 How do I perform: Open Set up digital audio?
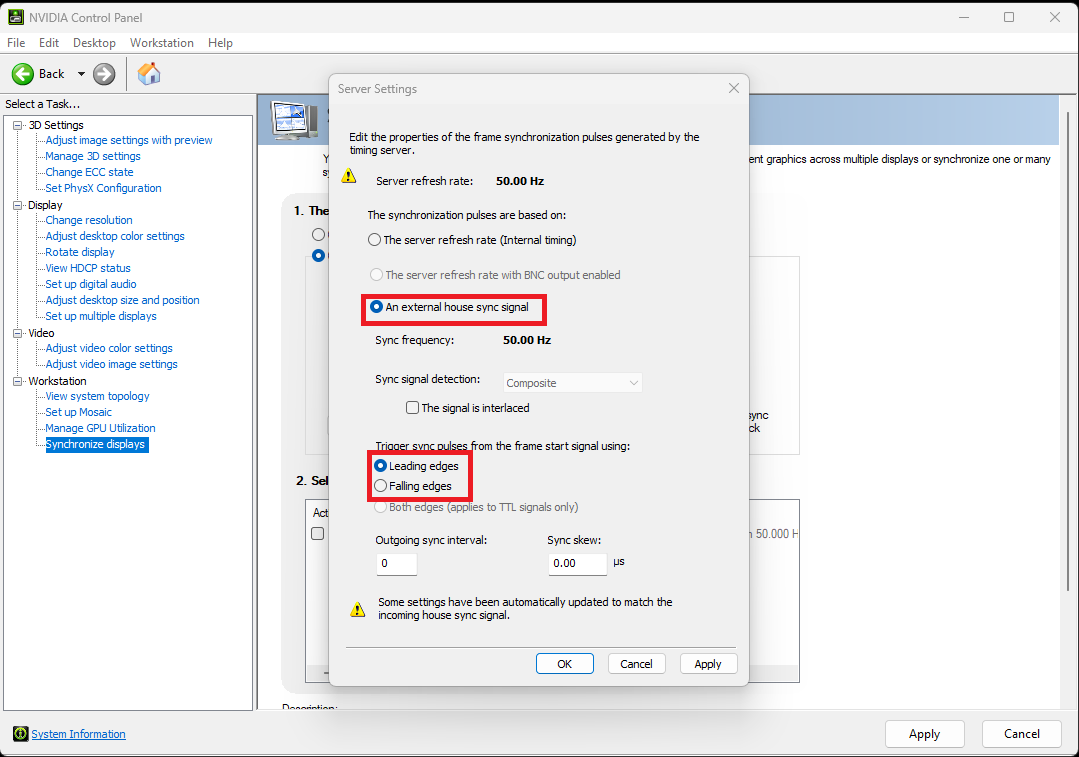[91, 284]
